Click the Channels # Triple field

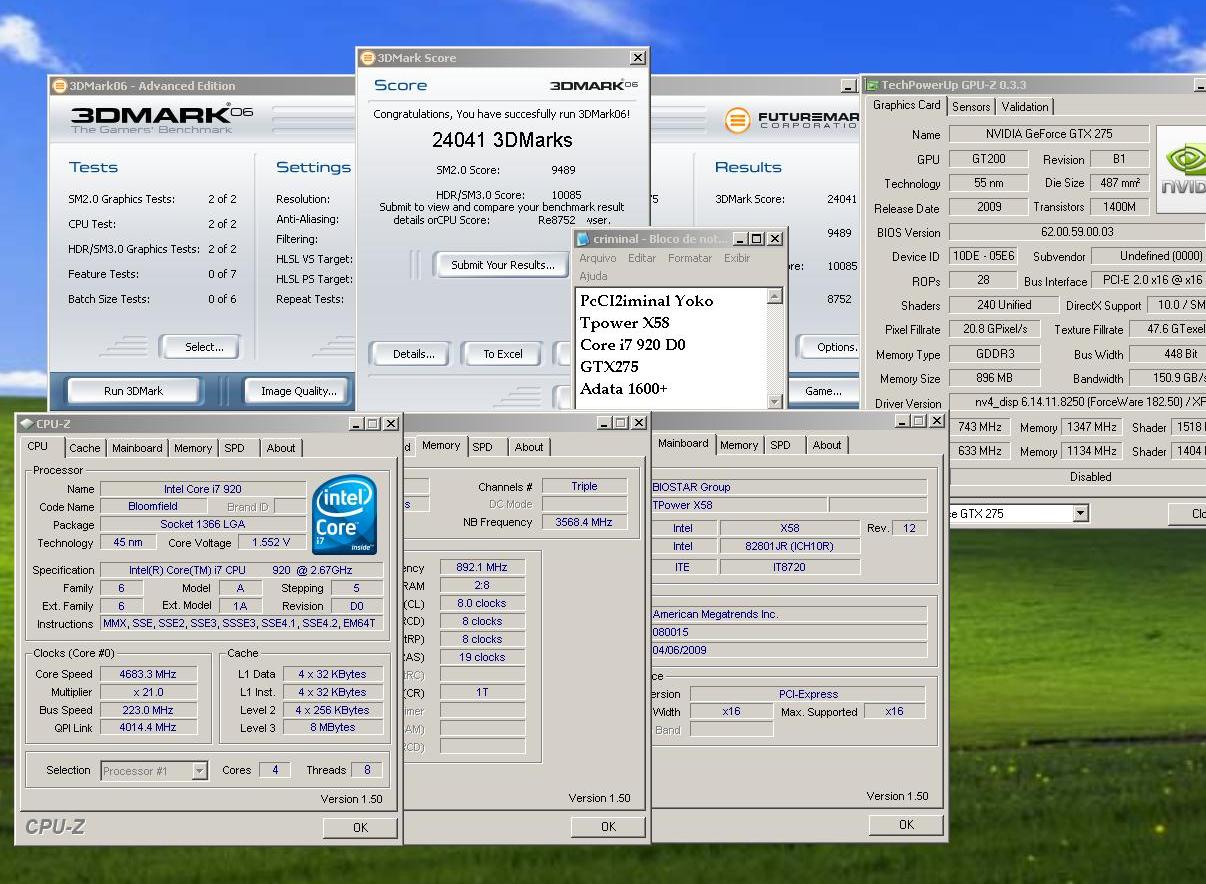coord(584,486)
